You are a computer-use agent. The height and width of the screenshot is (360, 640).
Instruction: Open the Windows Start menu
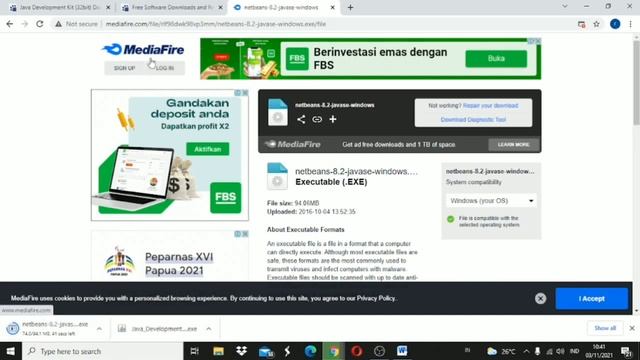click(x=11, y=351)
